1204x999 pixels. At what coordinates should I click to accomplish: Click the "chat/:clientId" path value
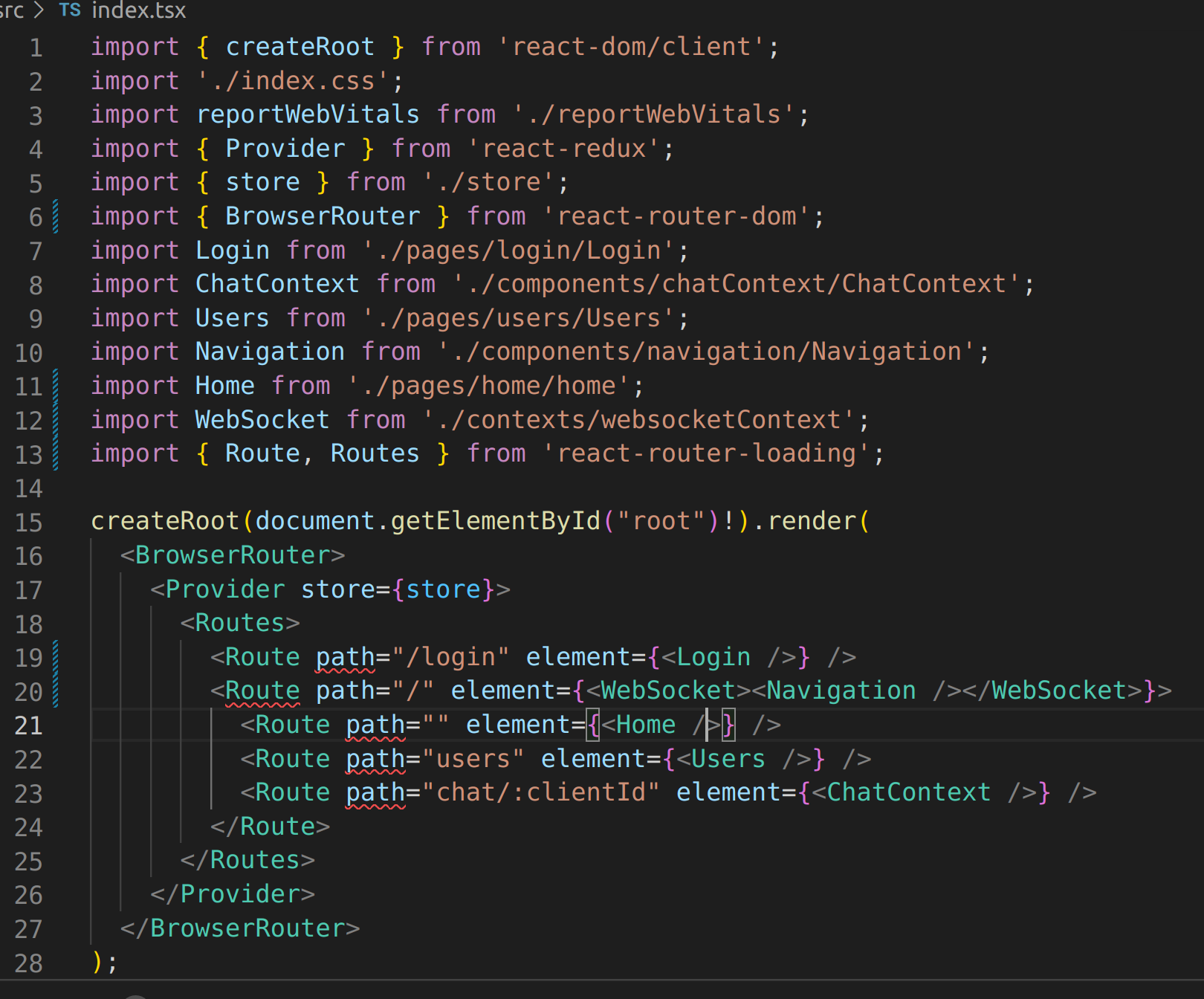pos(541,792)
